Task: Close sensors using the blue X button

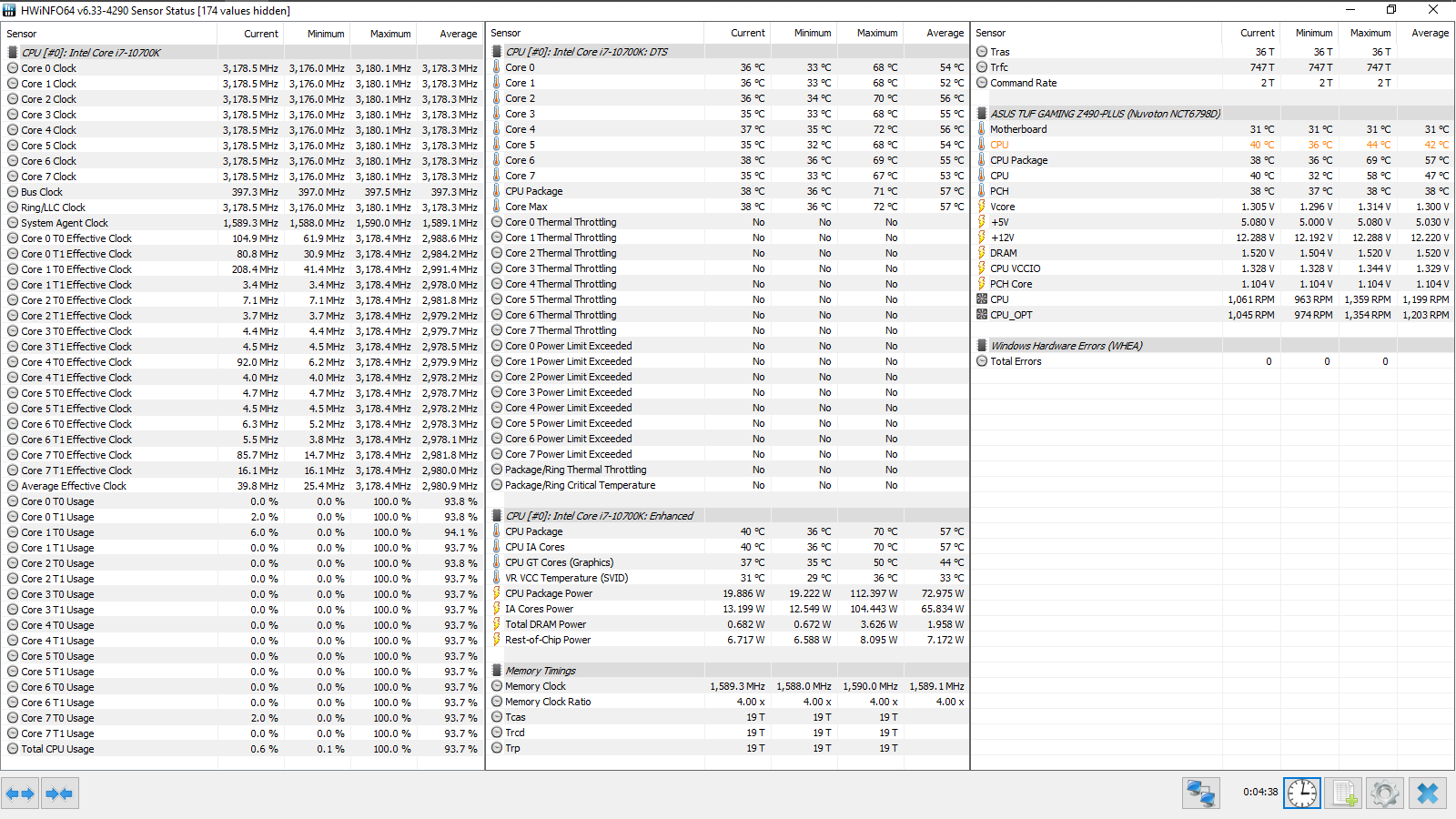Action: [1427, 794]
